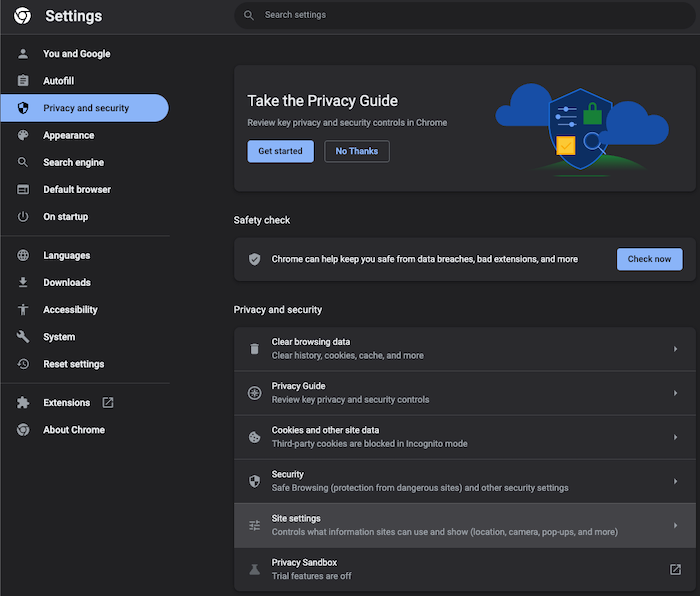The height and width of the screenshot is (596, 700).
Task: Click the Default browser window icon
Action: [x=23, y=189]
